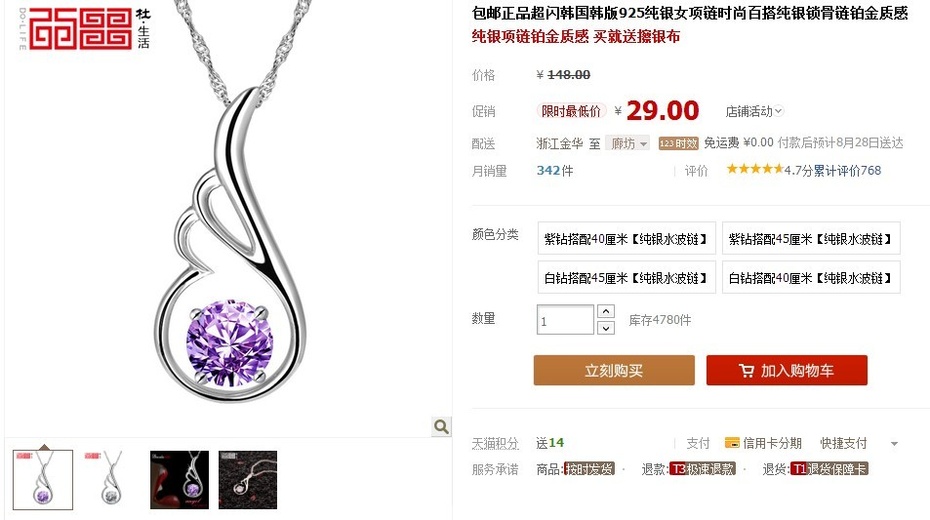Click 累计评价768 reviews link
The height and width of the screenshot is (520, 930).
847,171
